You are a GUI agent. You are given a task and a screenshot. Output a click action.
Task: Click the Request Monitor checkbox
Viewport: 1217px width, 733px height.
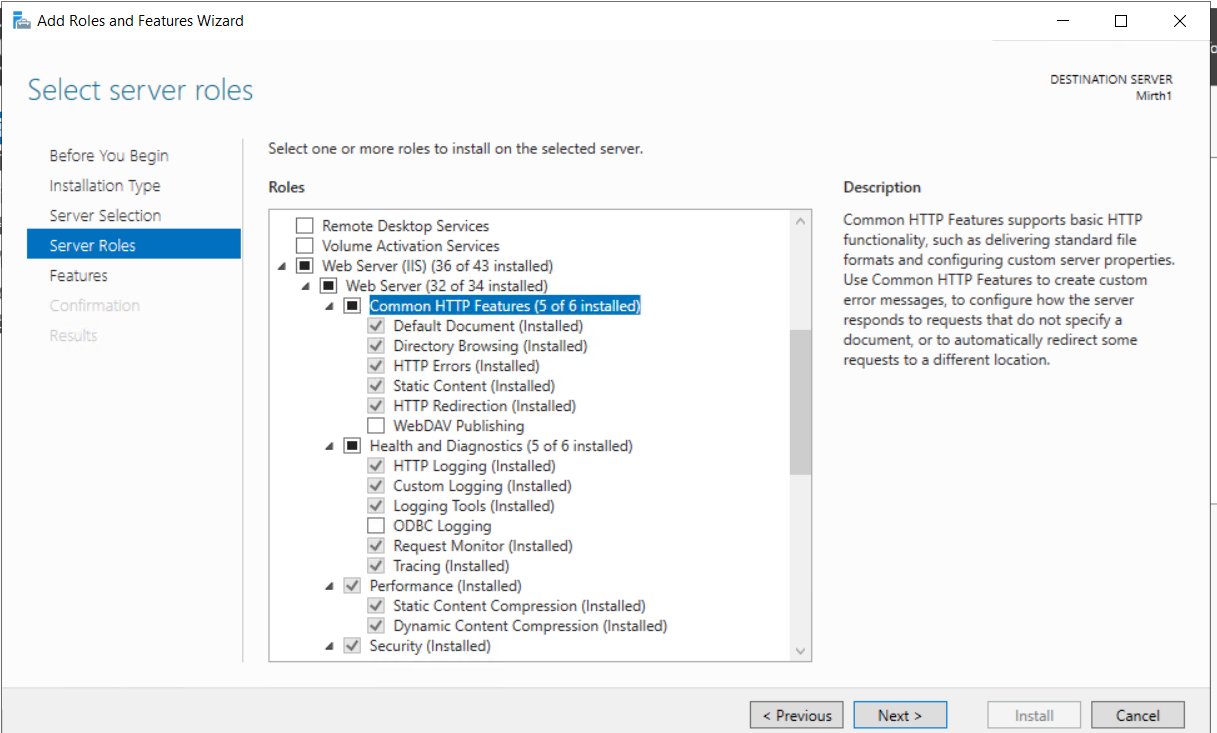click(x=376, y=546)
